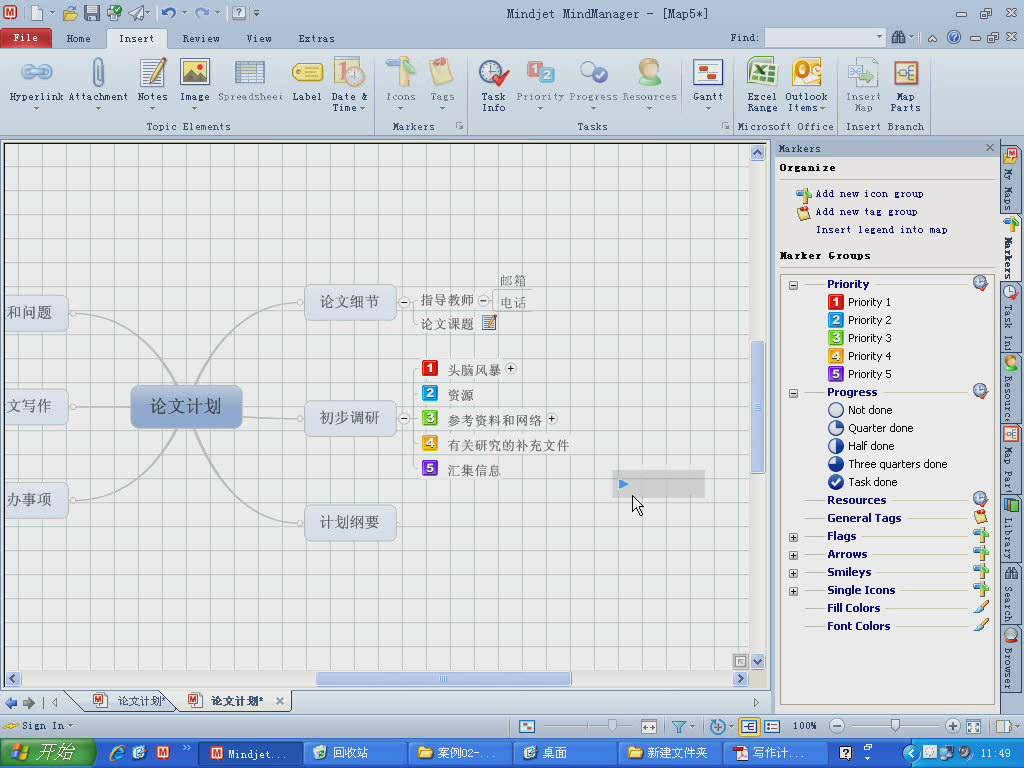Open the Sign In menu

(40, 726)
